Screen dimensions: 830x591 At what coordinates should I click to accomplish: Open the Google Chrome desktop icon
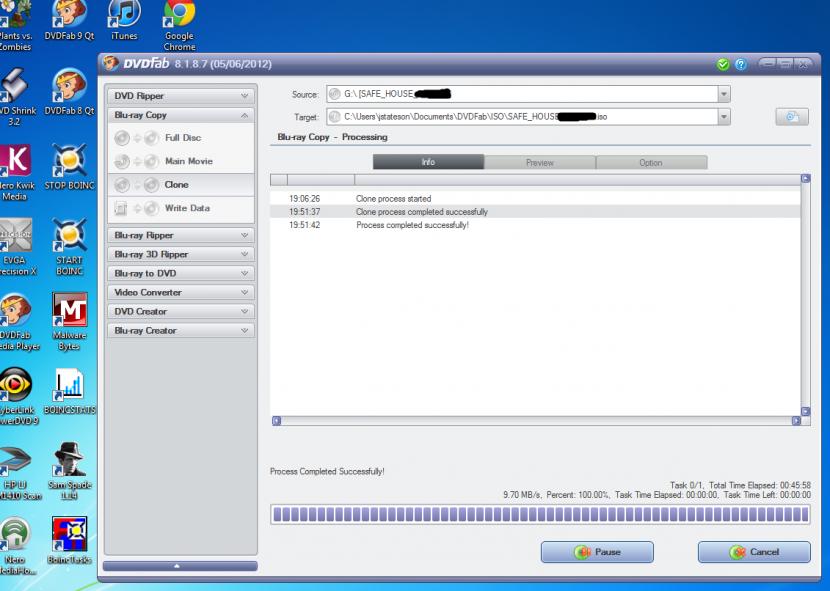tap(179, 25)
